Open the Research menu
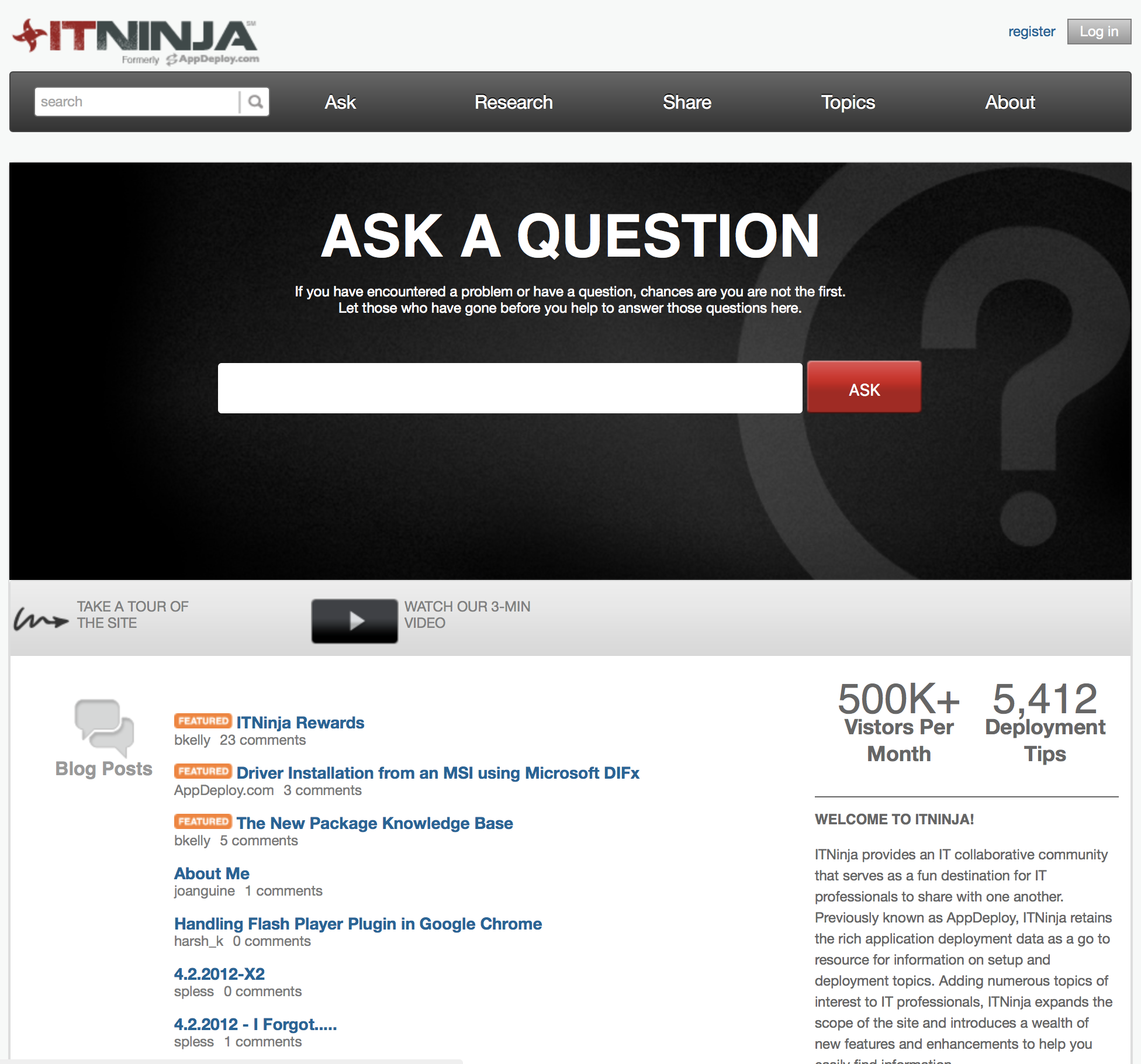This screenshot has width=1141, height=1064. (x=513, y=102)
